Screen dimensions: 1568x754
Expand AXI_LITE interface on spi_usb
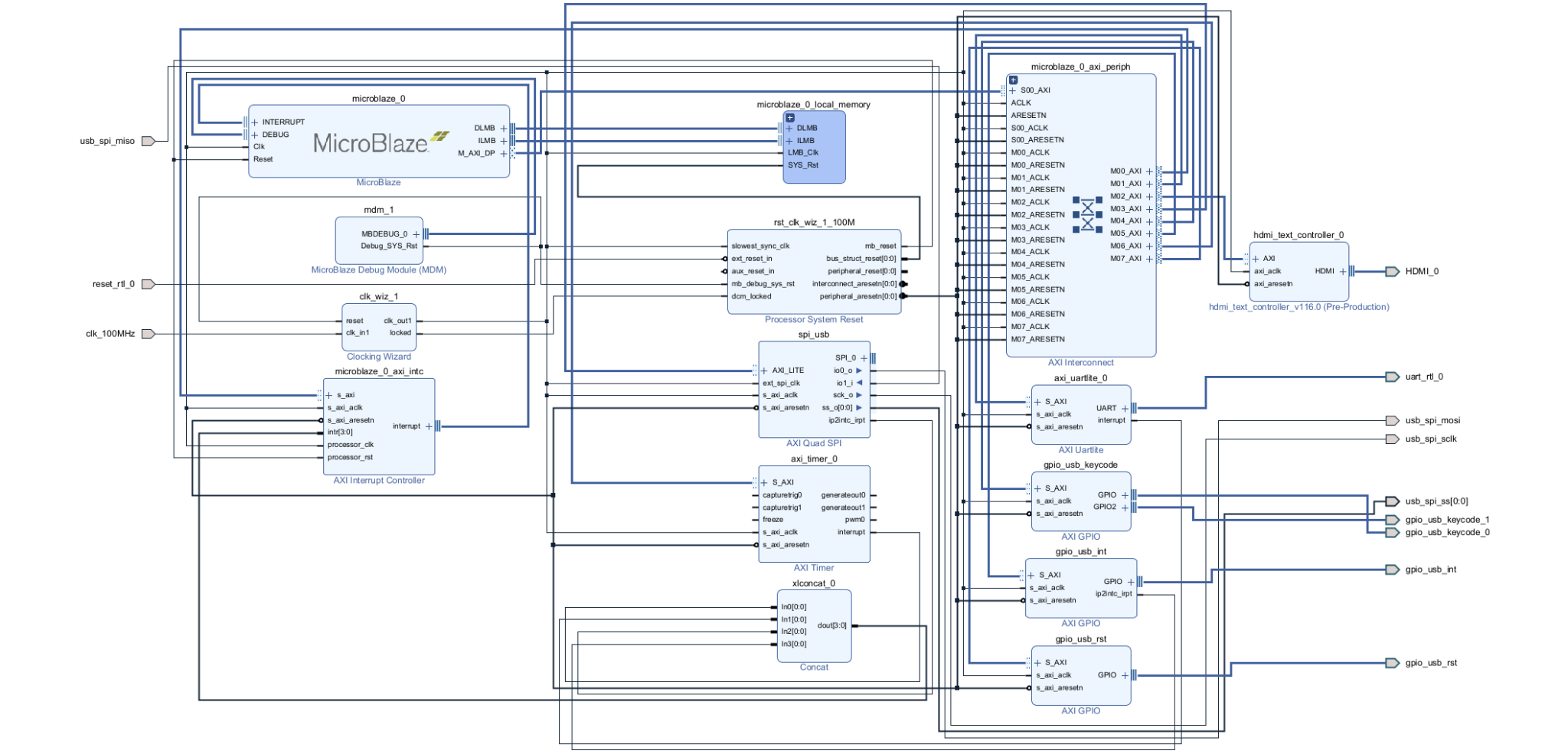[764, 370]
